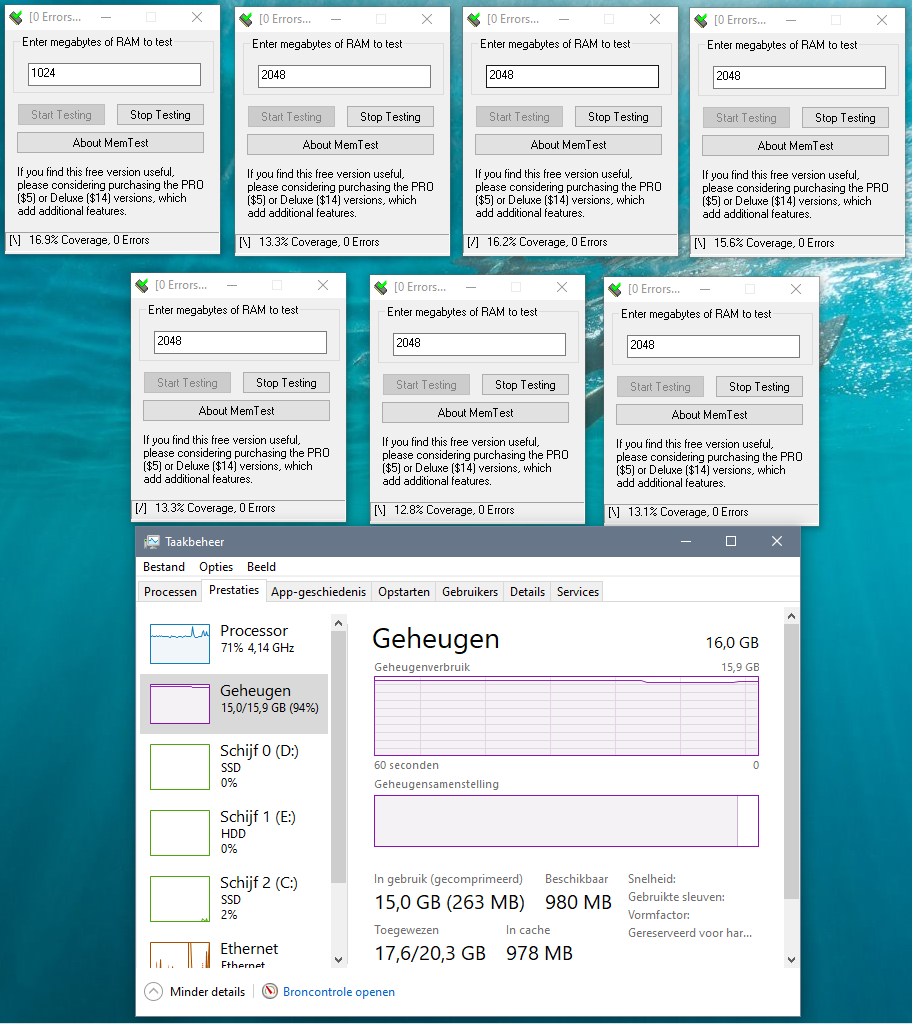This screenshot has height=1024, width=912.
Task: Select the Ethernet network graph
Action: (180, 955)
